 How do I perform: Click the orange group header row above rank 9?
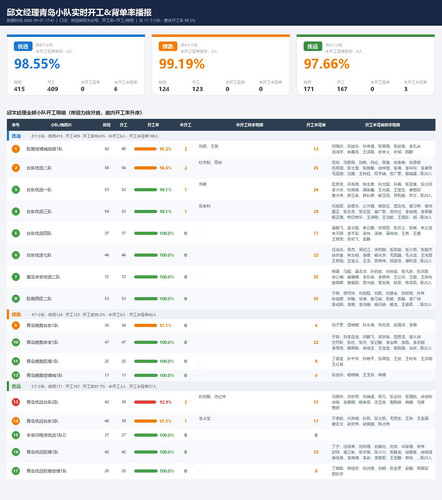pyautogui.click(x=221, y=314)
